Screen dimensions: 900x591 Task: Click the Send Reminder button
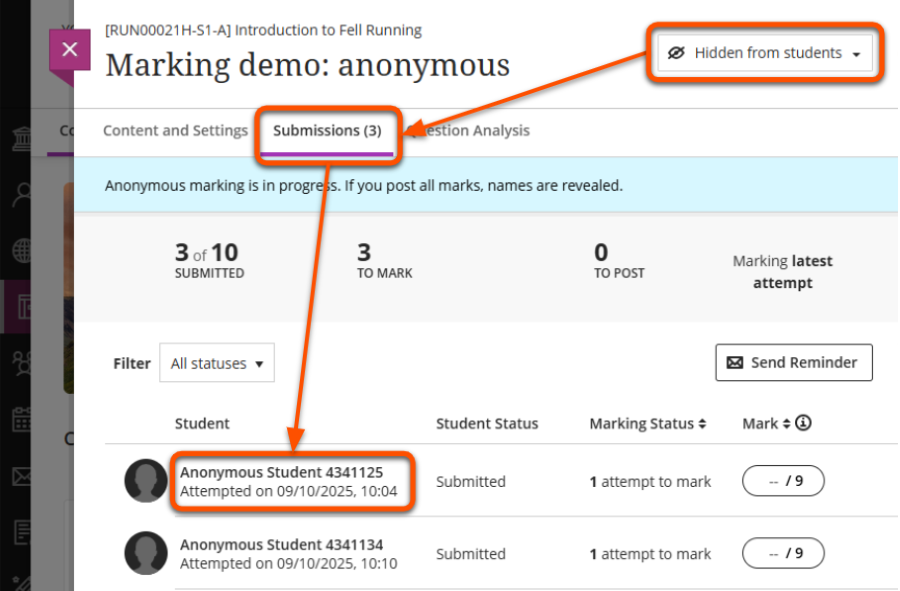(x=793, y=363)
